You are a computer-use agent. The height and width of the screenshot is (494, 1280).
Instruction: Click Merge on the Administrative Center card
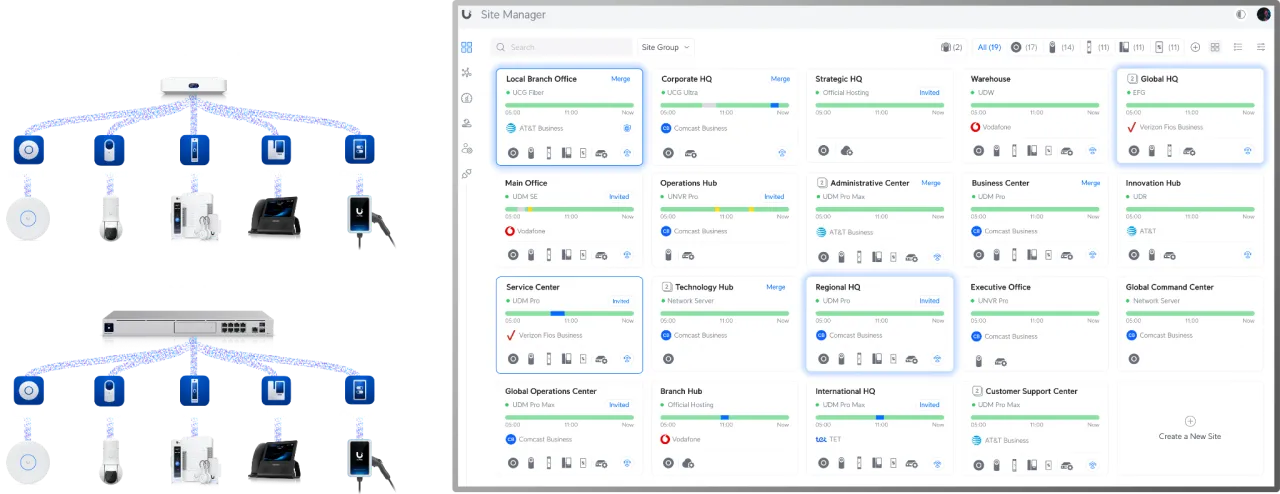(x=931, y=183)
